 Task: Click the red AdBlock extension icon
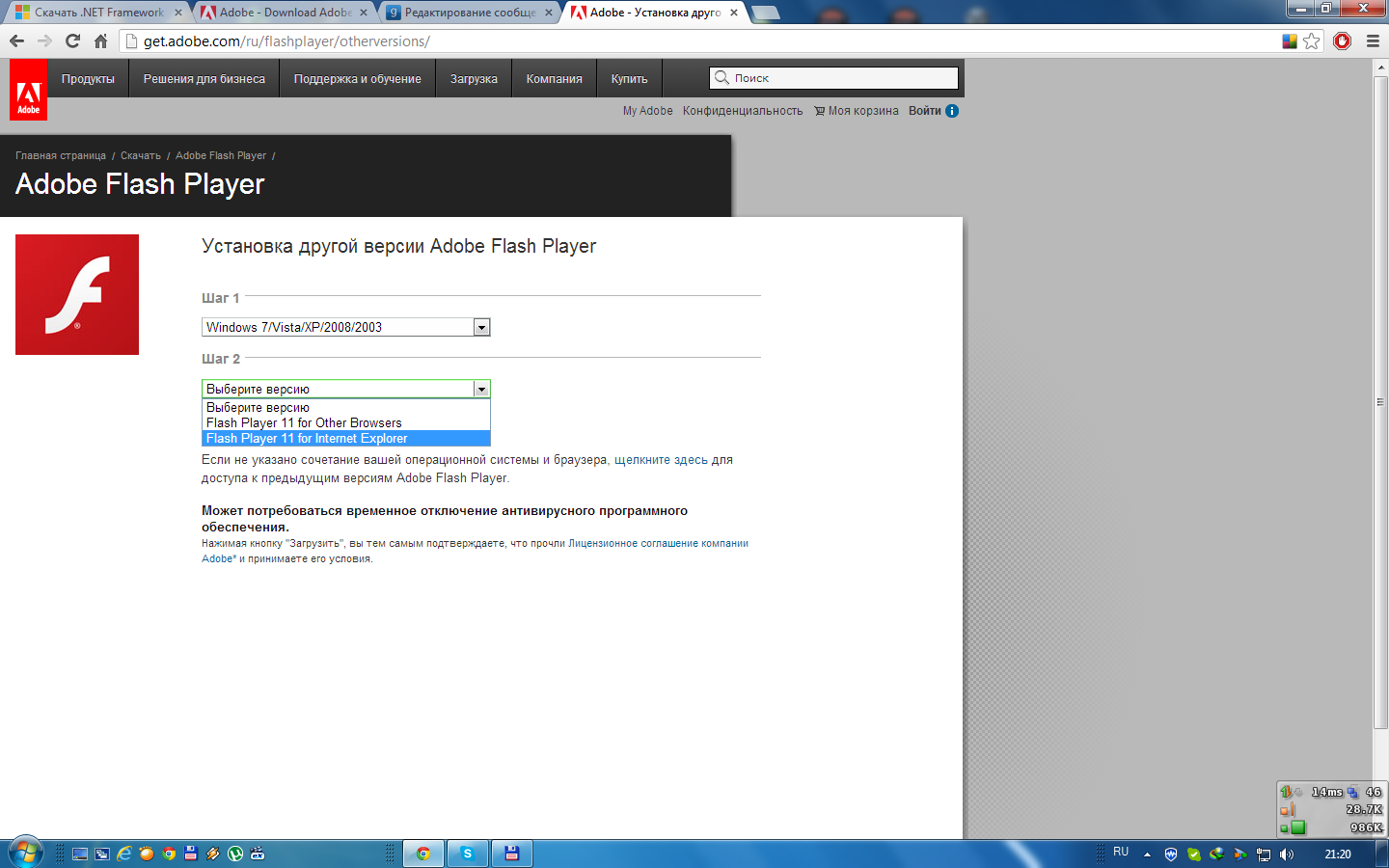(1342, 41)
